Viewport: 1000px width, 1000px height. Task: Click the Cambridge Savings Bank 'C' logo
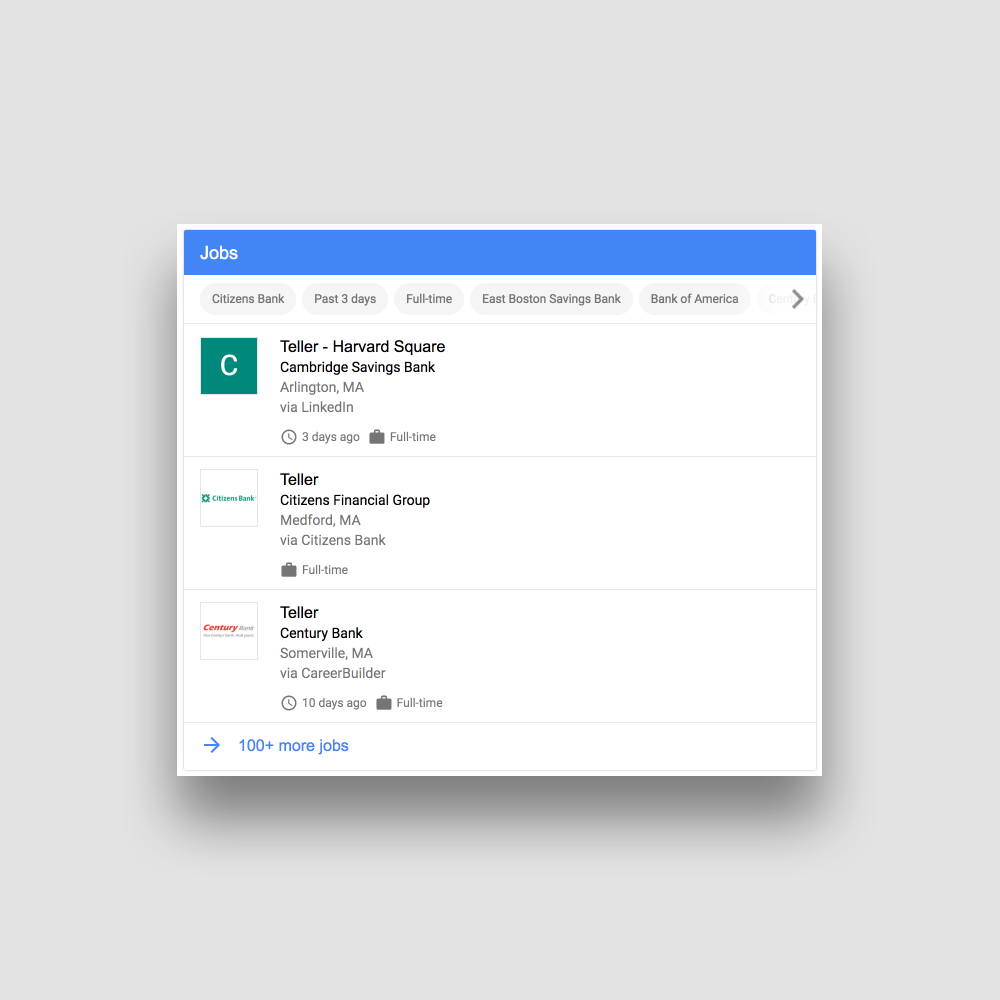click(x=229, y=366)
